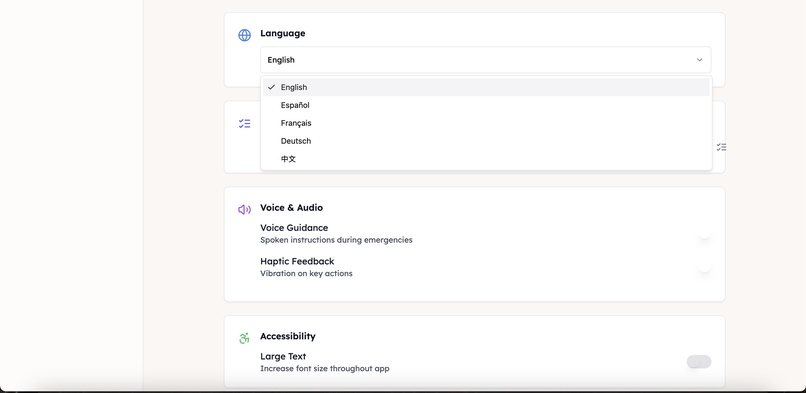Click the Large Text label

pyautogui.click(x=283, y=356)
